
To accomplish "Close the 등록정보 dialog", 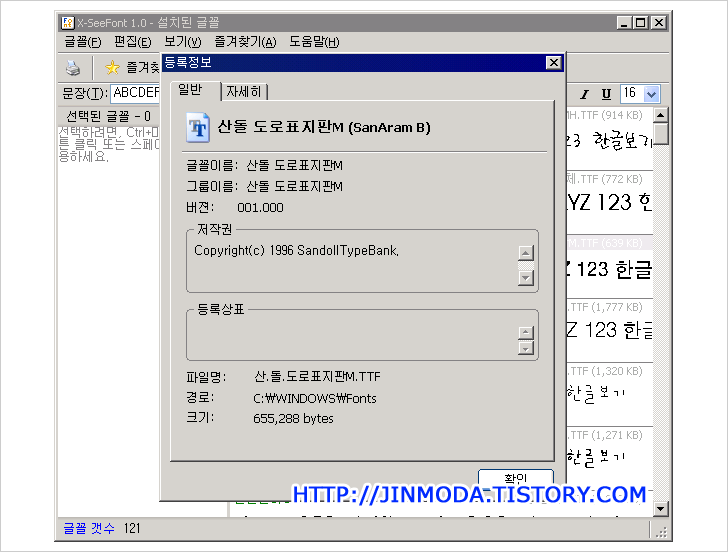I will [x=553, y=63].
